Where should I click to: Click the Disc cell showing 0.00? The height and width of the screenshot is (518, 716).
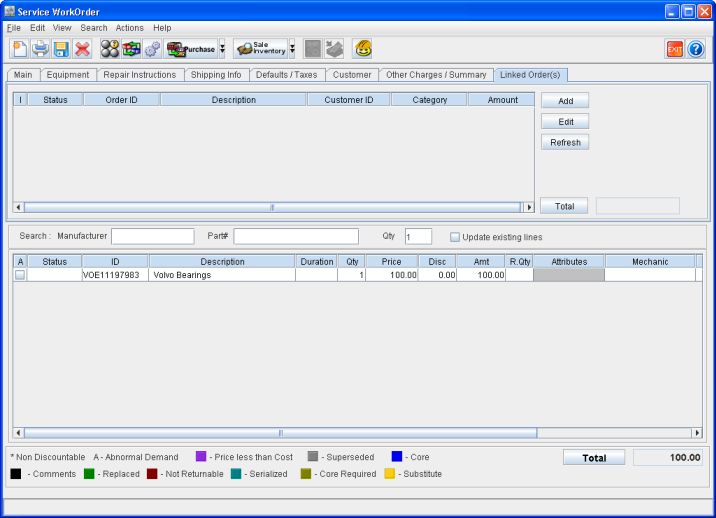tap(437, 275)
